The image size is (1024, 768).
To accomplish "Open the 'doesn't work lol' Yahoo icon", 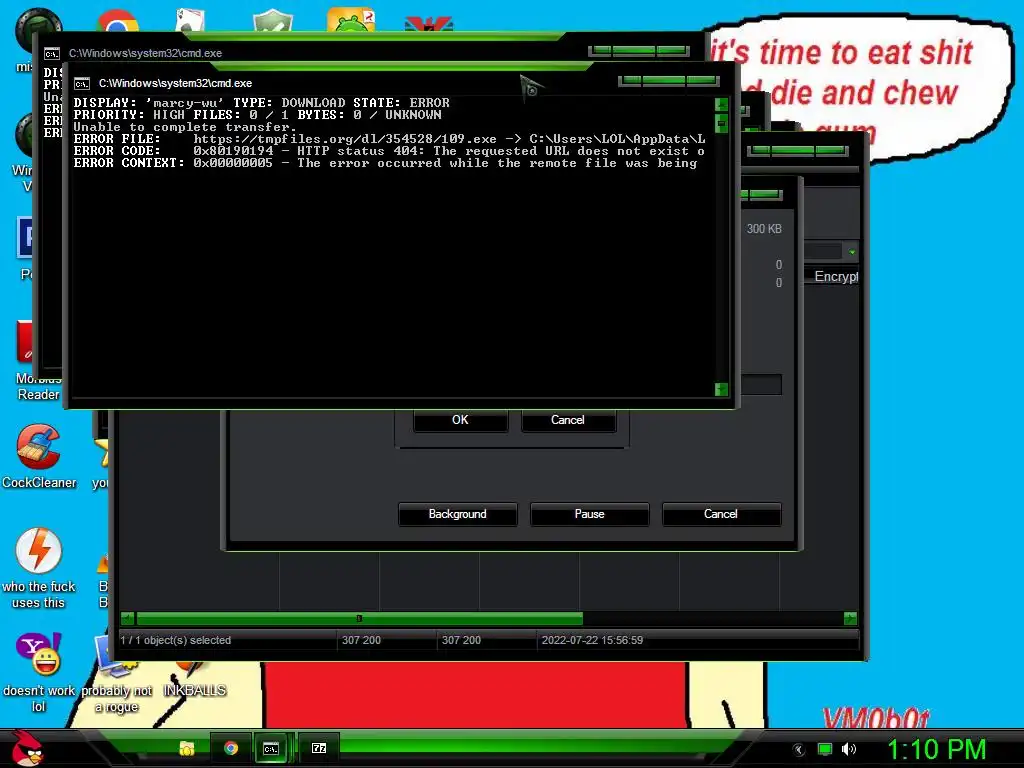I will point(39,673).
